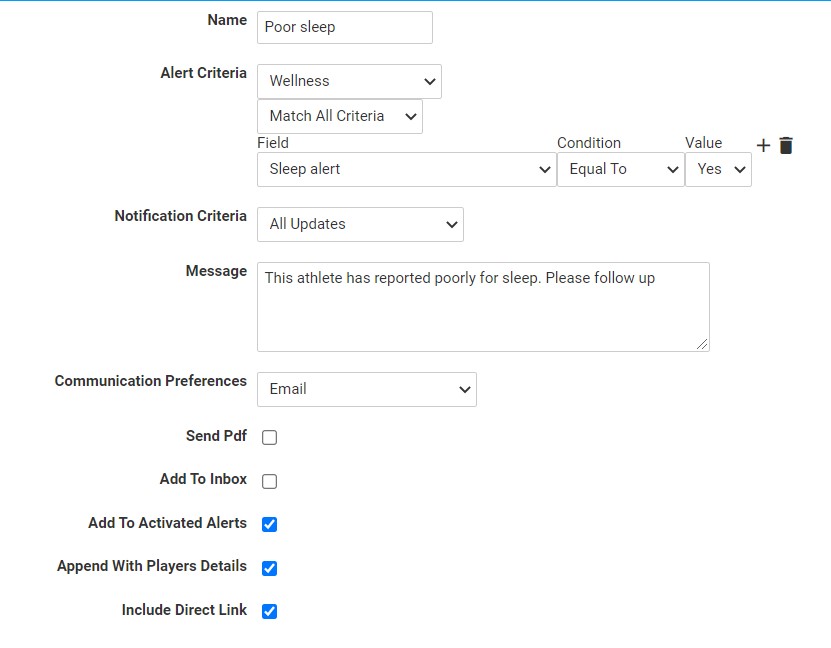Click the Add To Activated Alerts label
Image resolution: width=831 pixels, height=648 pixels.
167,523
